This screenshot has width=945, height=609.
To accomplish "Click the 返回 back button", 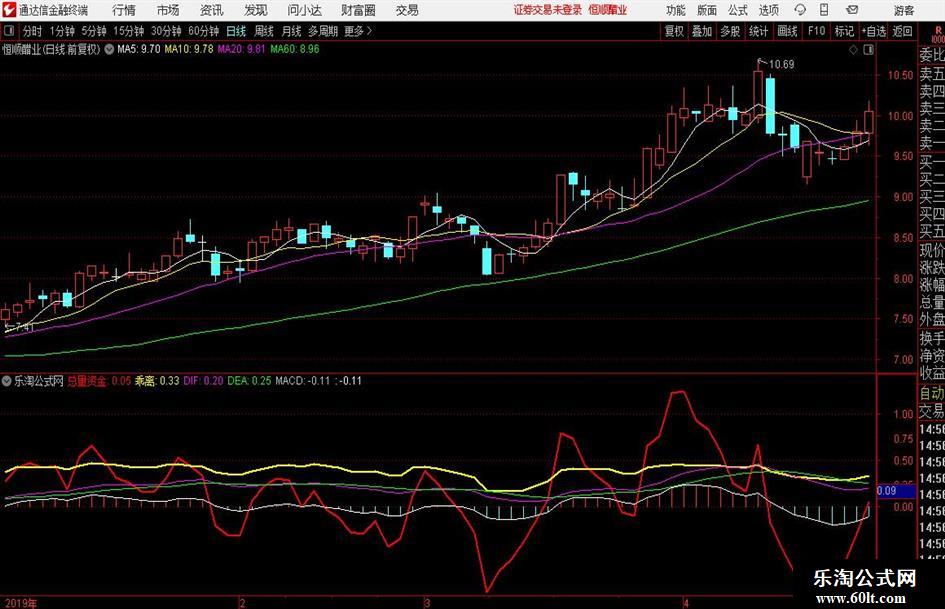I will point(902,31).
